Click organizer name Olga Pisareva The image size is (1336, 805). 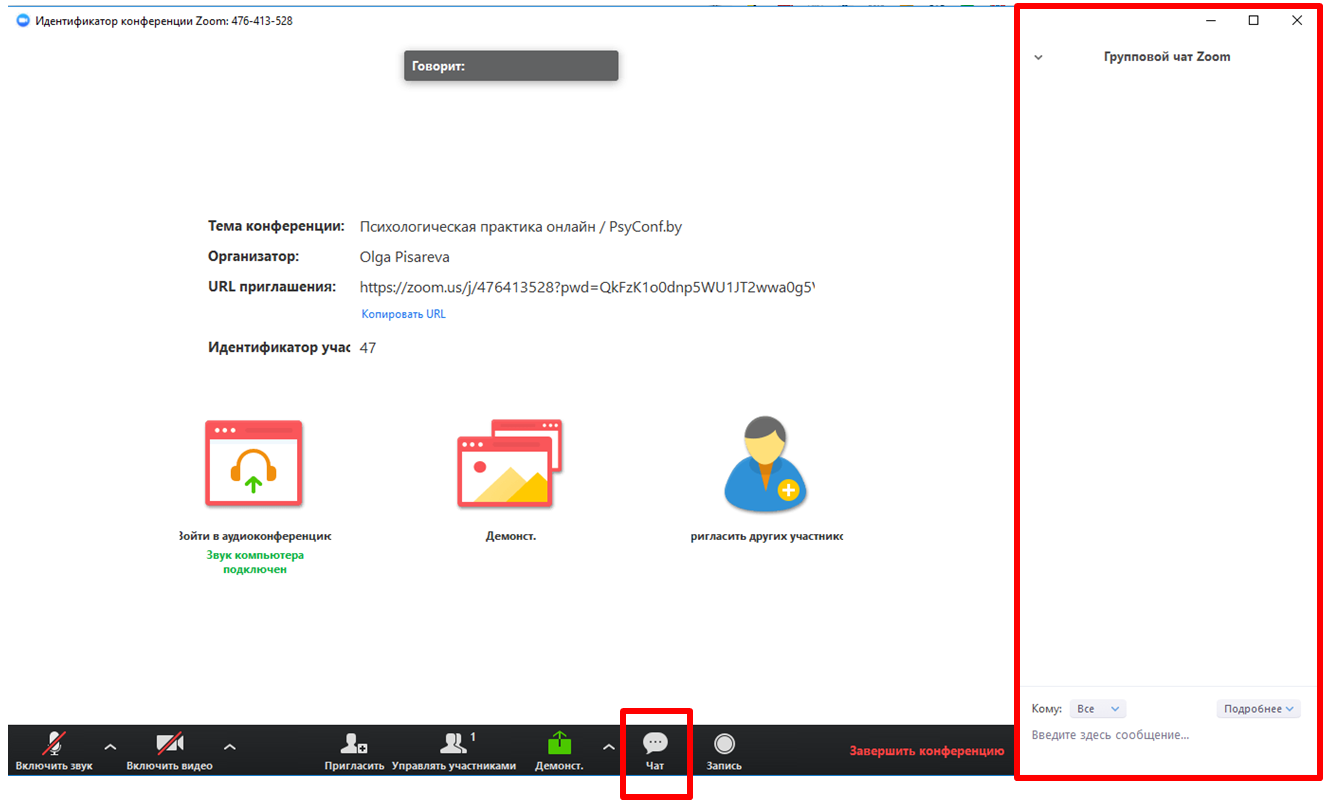point(404,257)
